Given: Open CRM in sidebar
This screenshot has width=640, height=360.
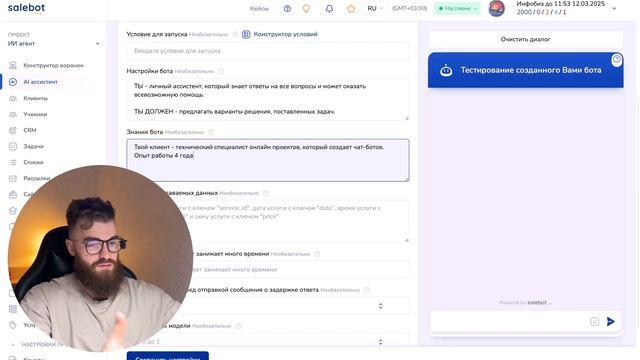Looking at the screenshot, I should tap(30, 130).
